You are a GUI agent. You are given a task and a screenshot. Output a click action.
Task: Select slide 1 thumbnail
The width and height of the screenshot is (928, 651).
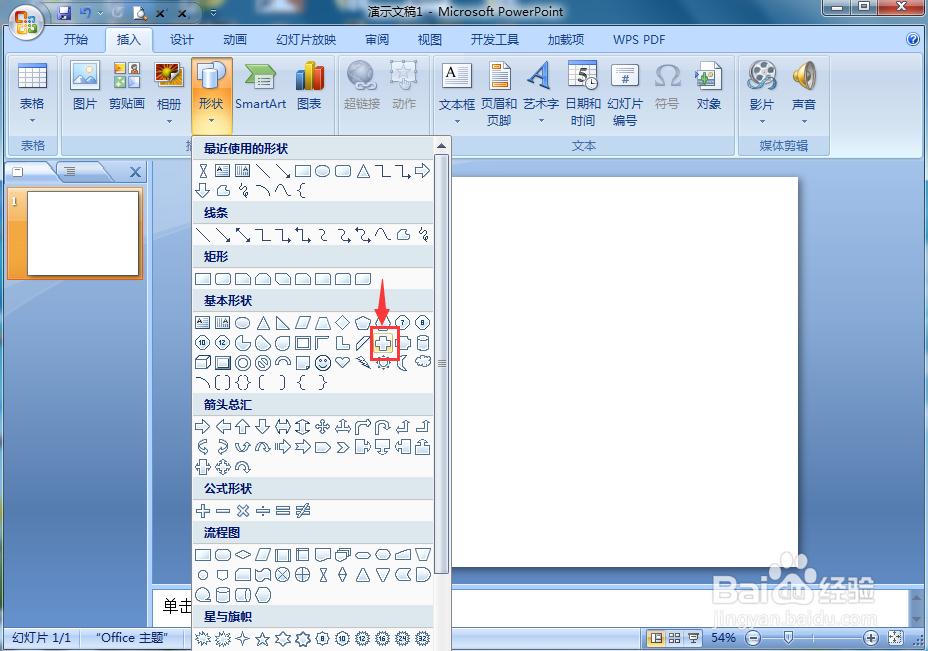[x=83, y=233]
